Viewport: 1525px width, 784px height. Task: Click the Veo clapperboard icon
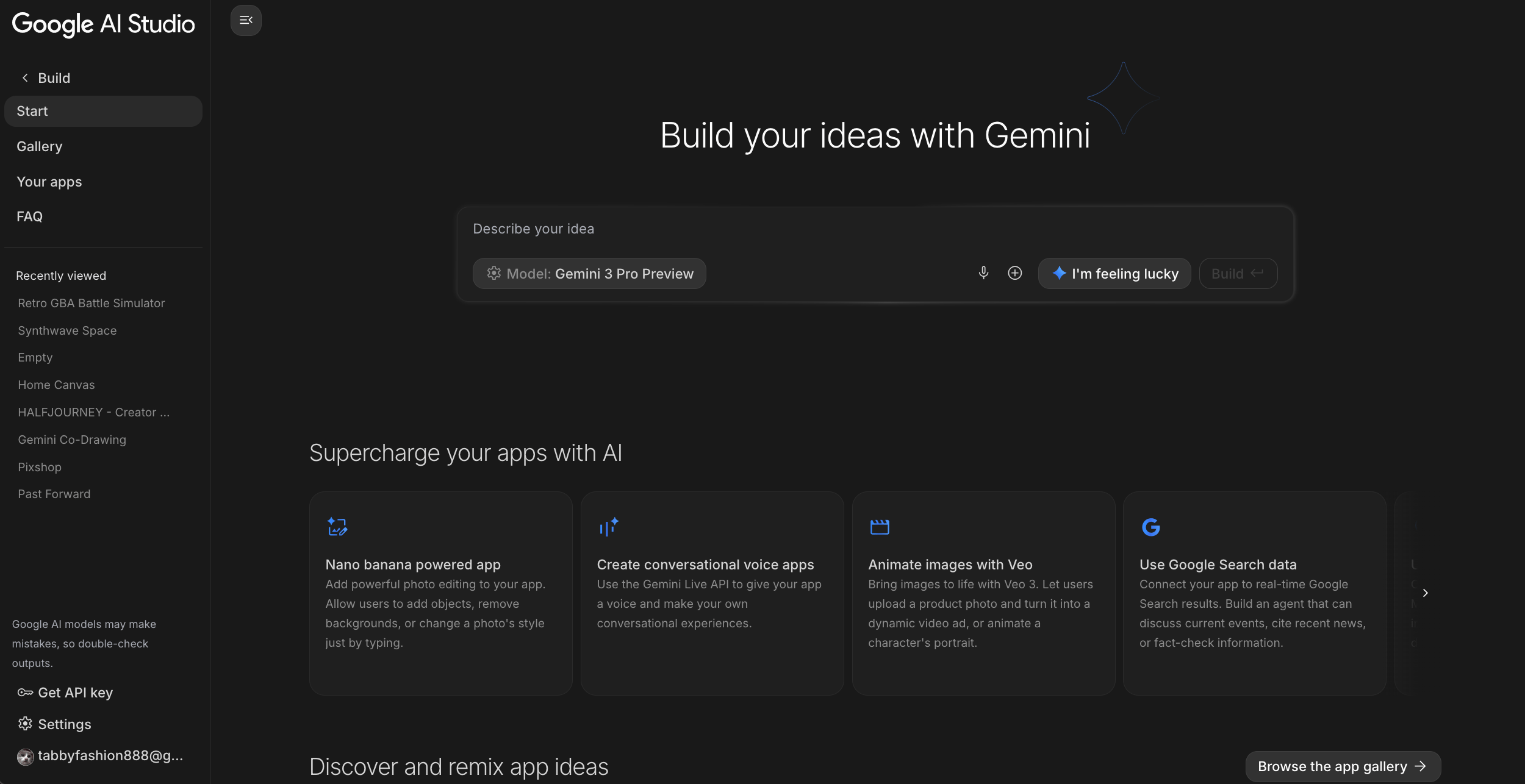[x=880, y=527]
